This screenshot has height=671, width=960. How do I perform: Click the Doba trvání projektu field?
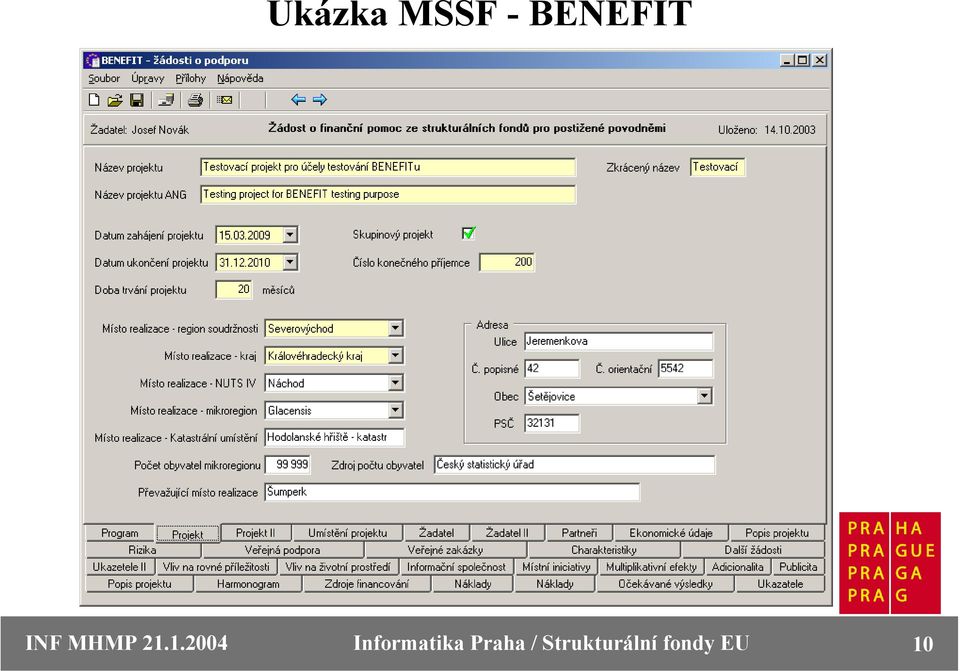point(234,290)
